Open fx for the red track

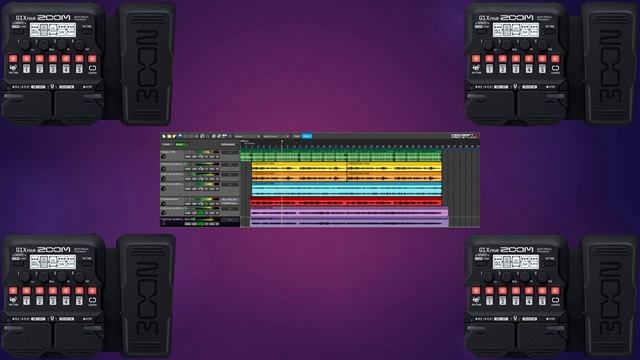click(207, 204)
